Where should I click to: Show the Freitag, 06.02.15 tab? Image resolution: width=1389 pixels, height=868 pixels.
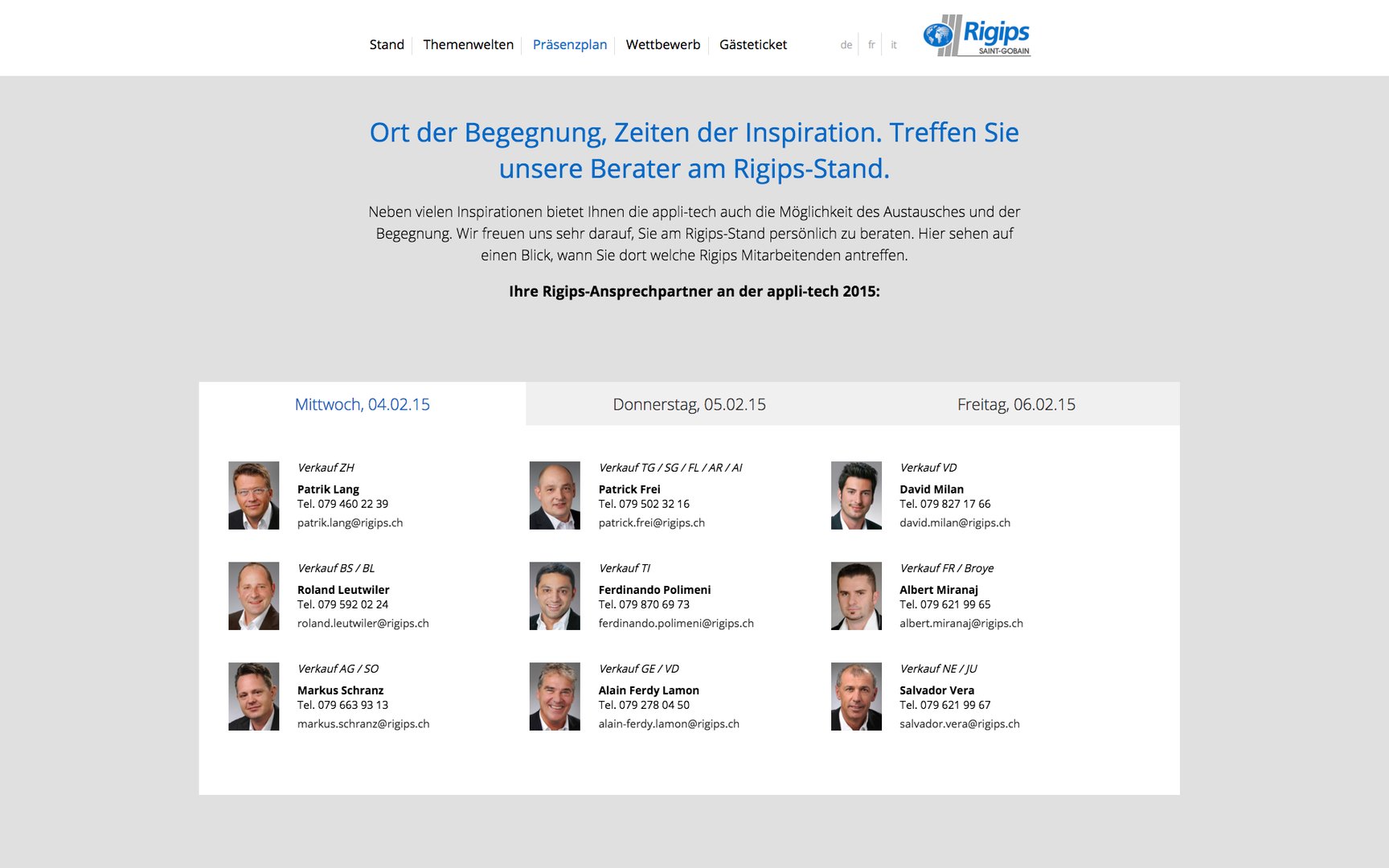1016,404
